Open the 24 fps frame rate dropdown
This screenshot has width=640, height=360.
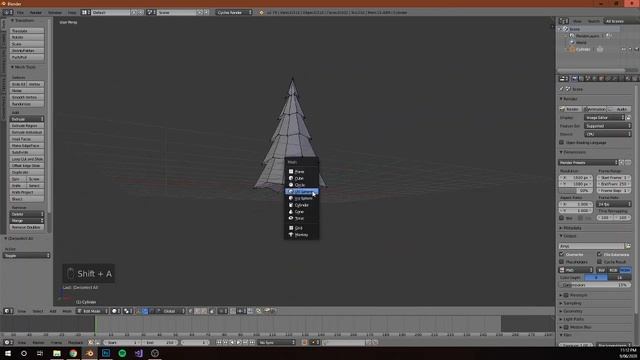tap(614, 204)
